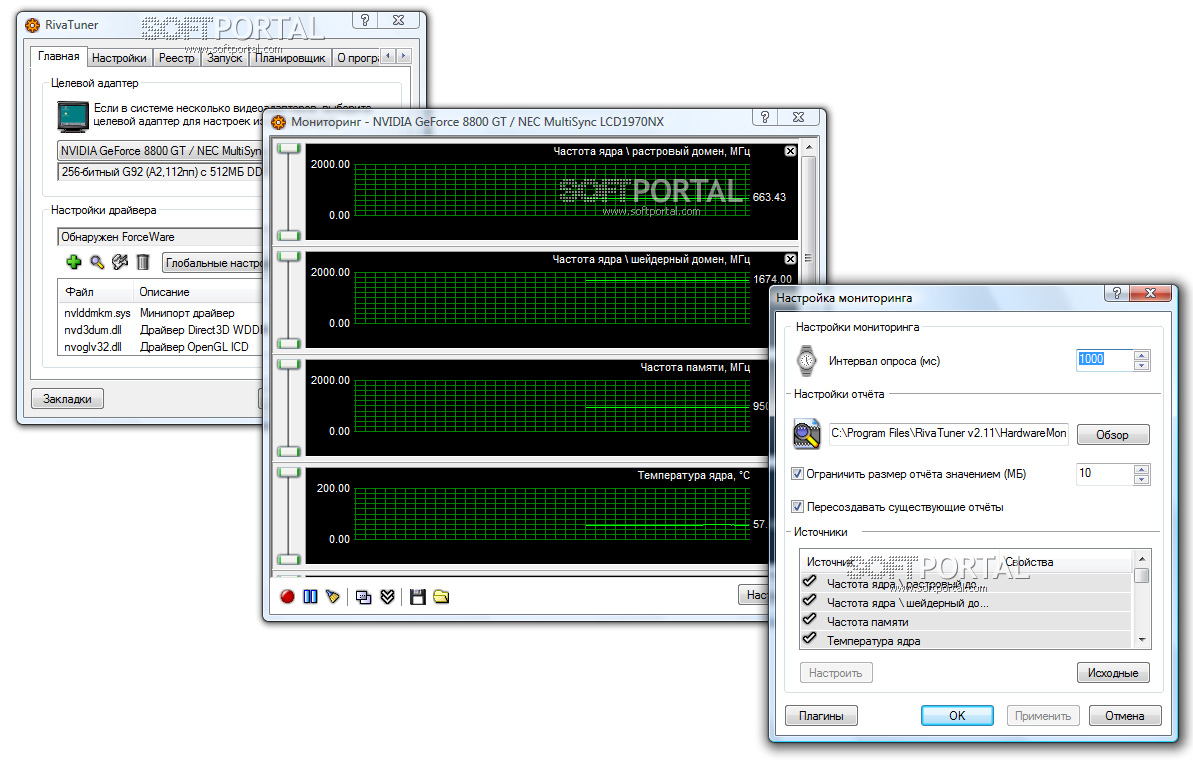
Task: Click the Плагины button
Action: (821, 716)
